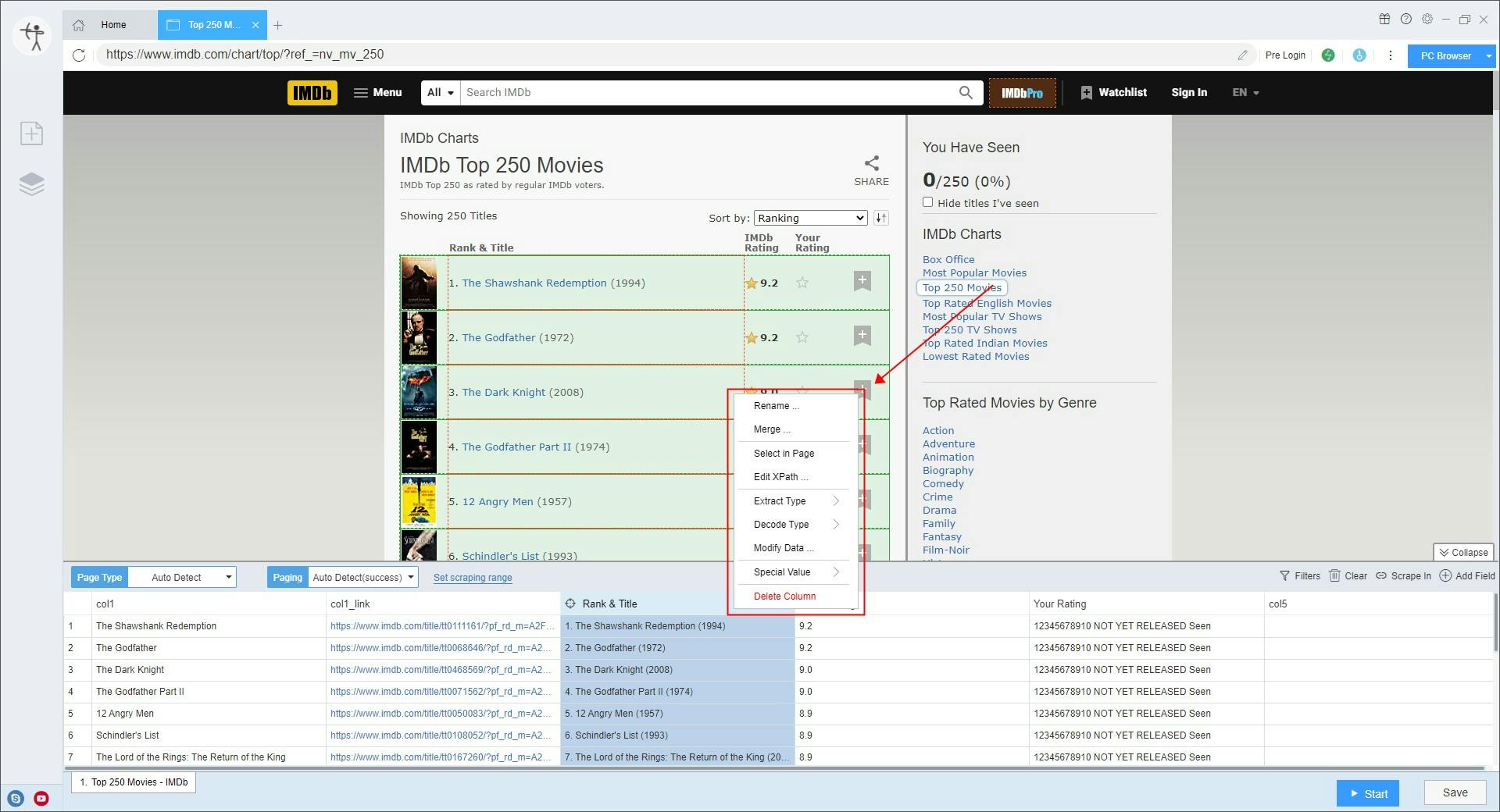Add a new browser tab
The height and width of the screenshot is (812, 1500).
click(277, 25)
